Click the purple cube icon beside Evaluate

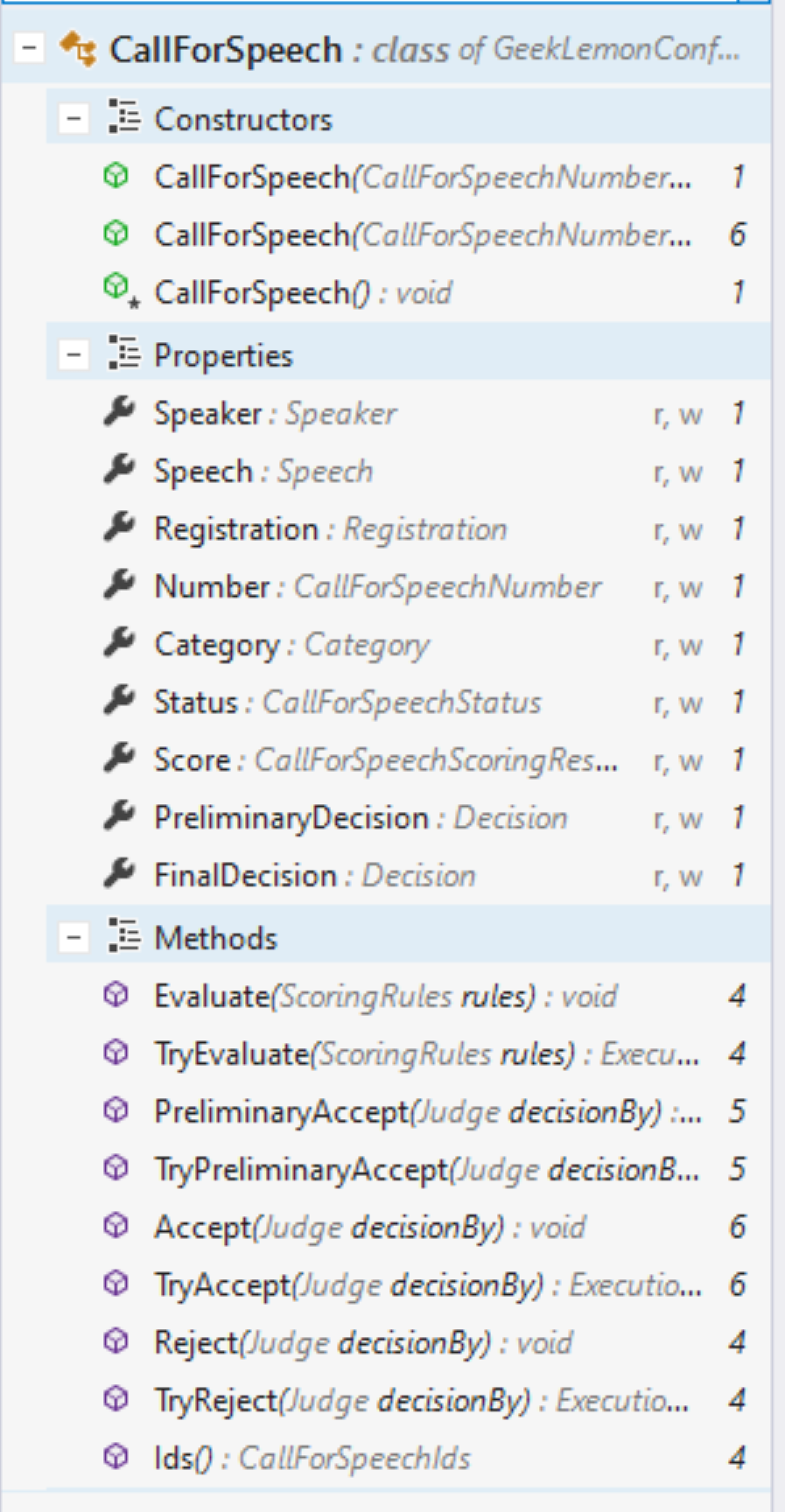coord(116,994)
